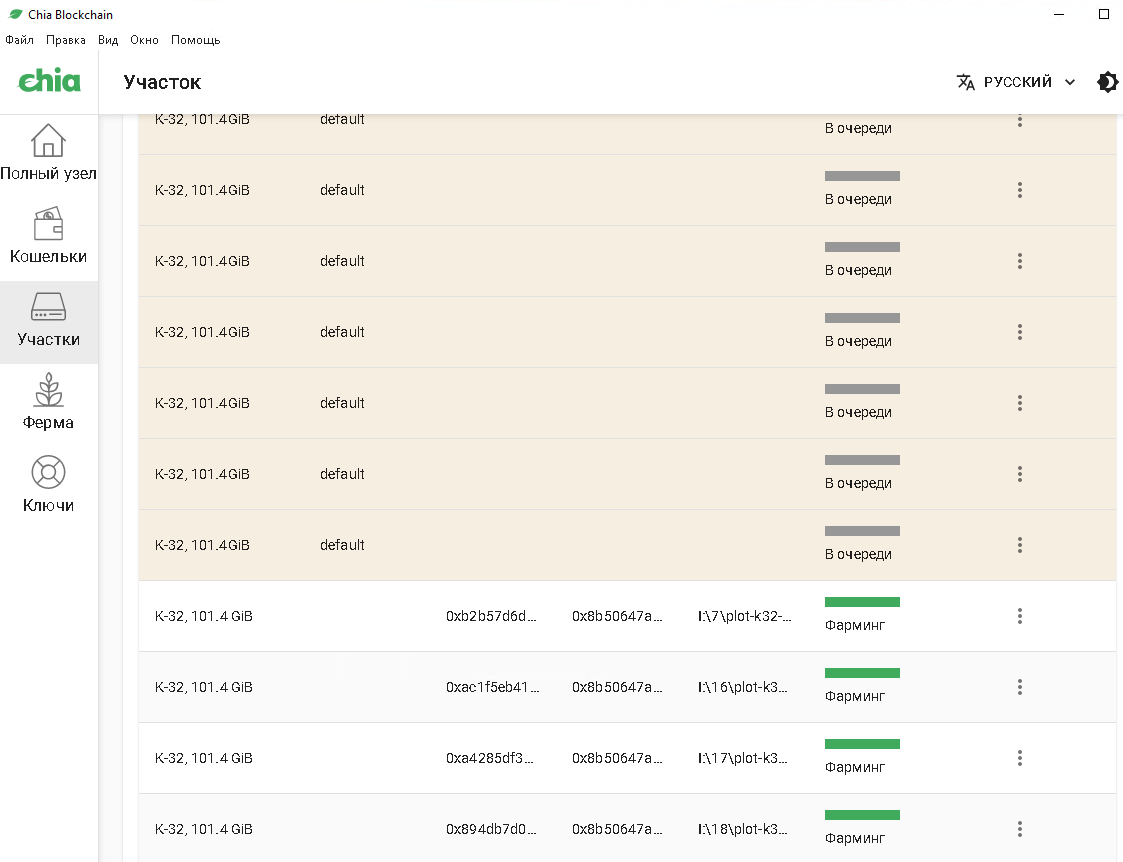Click plot ID 0xac1f5eb41…
The width and height of the screenshot is (1123, 862).
point(493,687)
